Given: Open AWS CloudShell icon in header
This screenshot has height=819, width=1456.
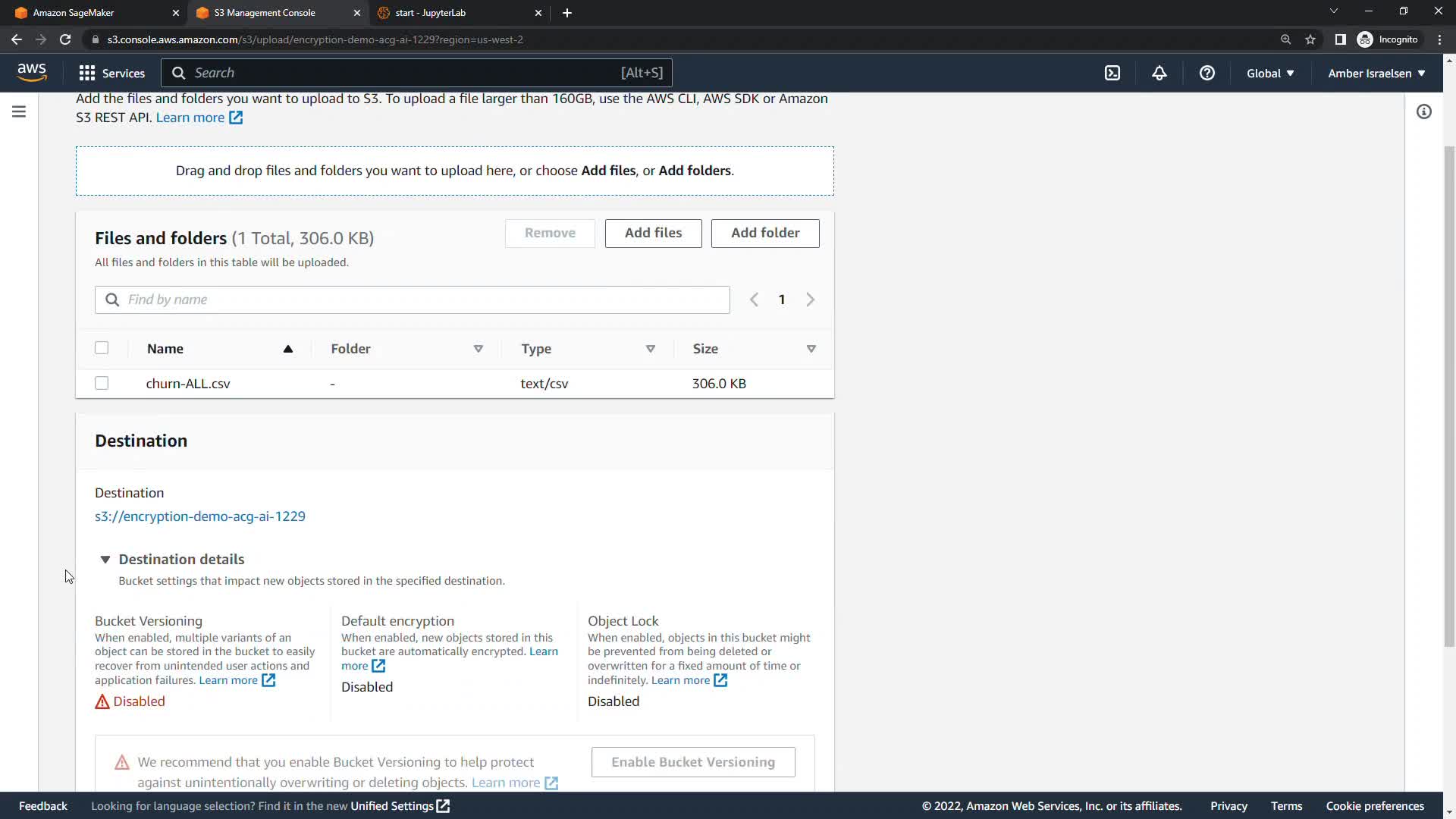Looking at the screenshot, I should pyautogui.click(x=1112, y=73).
